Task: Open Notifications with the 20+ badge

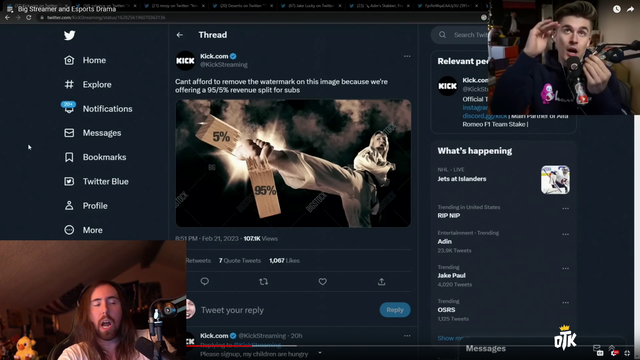Action: [x=97, y=109]
